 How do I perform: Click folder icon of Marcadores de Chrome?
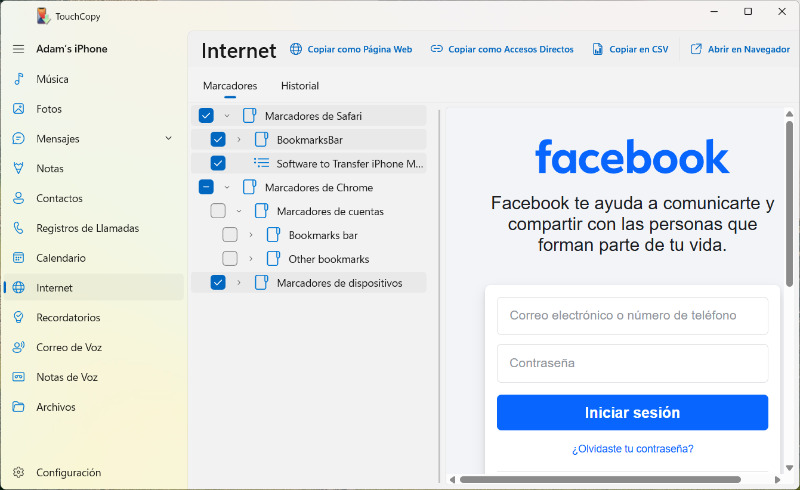click(x=249, y=187)
